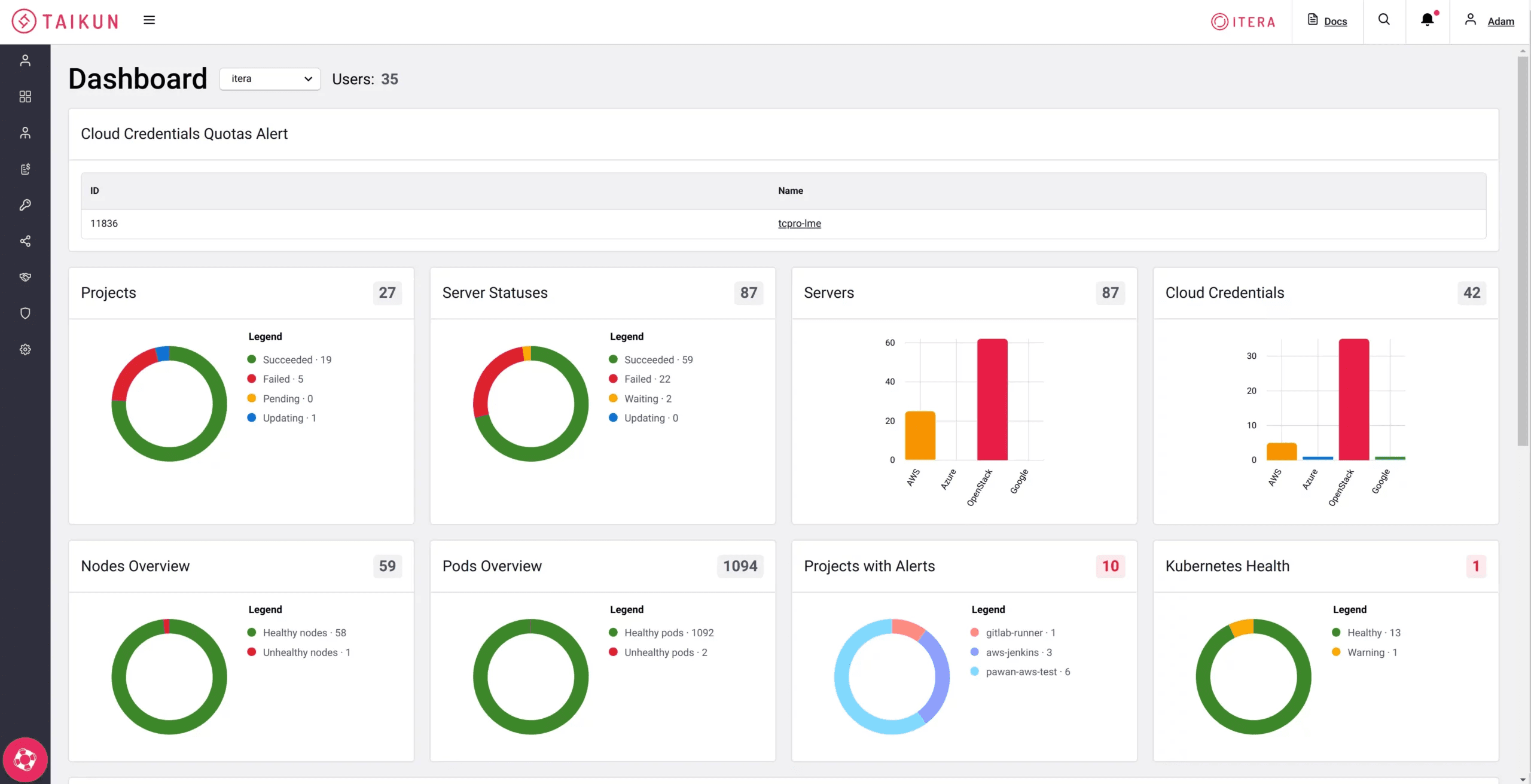Click the notification bell icon
The height and width of the screenshot is (784, 1531).
click(x=1427, y=20)
